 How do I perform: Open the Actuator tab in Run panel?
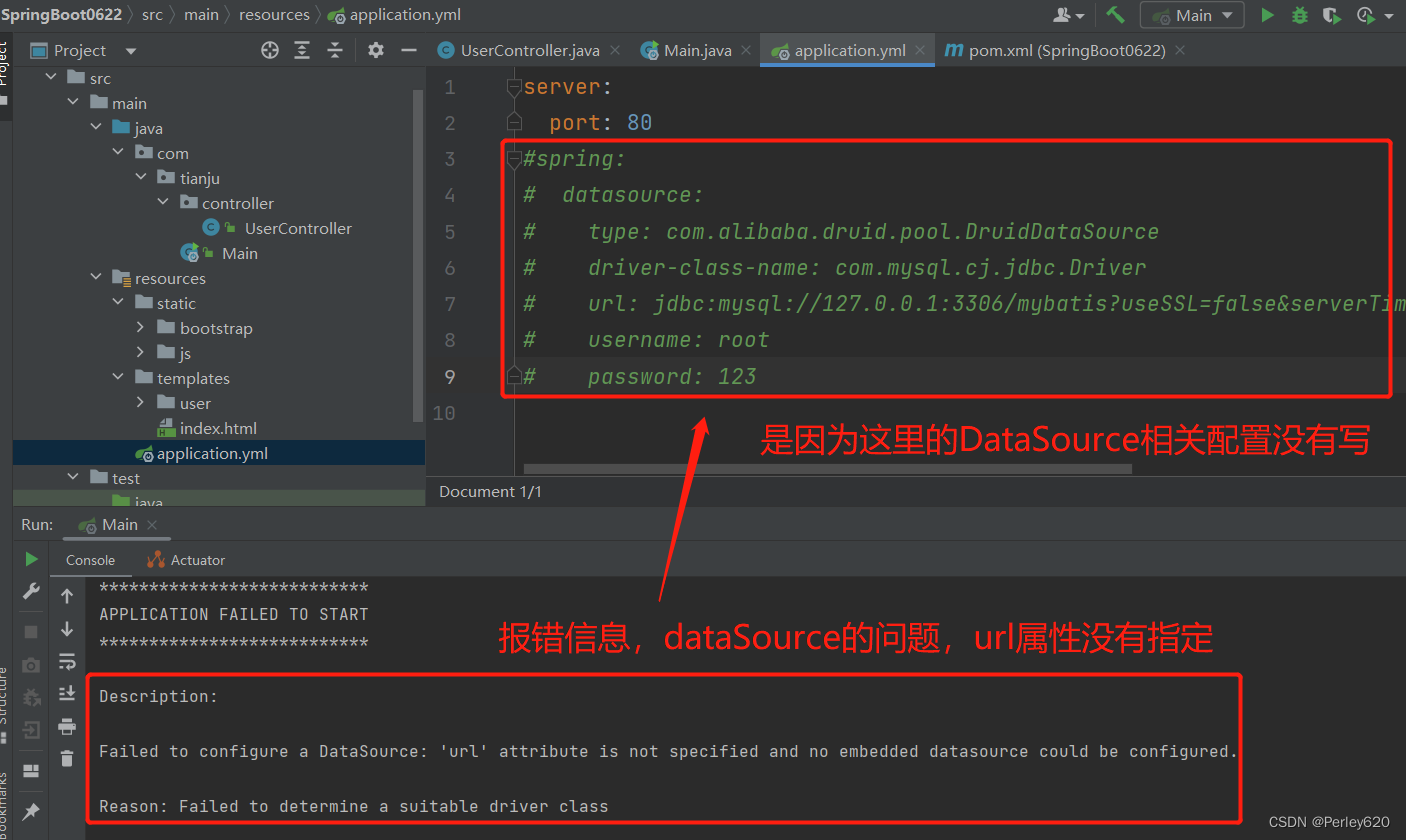coord(187,560)
